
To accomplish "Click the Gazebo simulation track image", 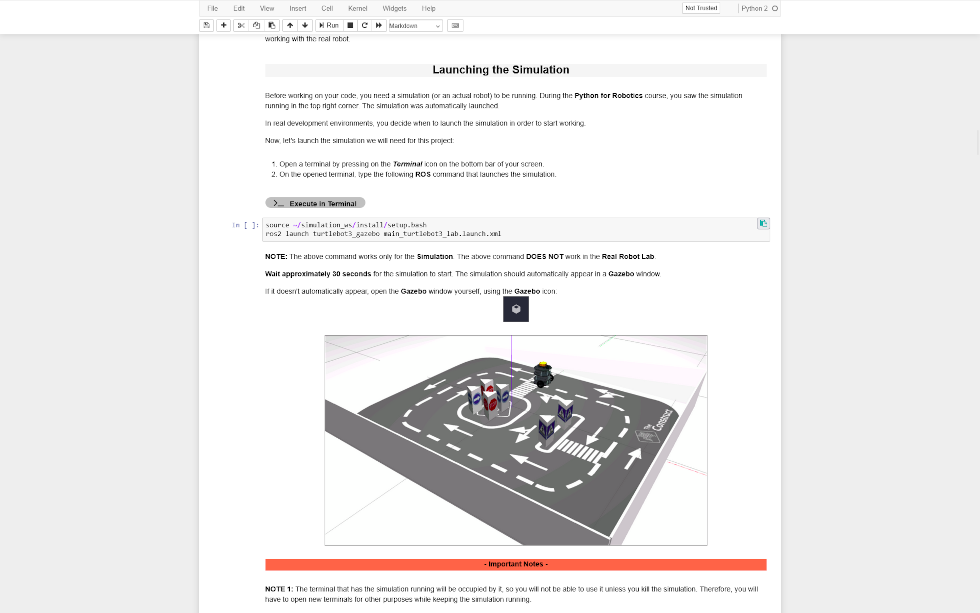I will click(x=515, y=440).
